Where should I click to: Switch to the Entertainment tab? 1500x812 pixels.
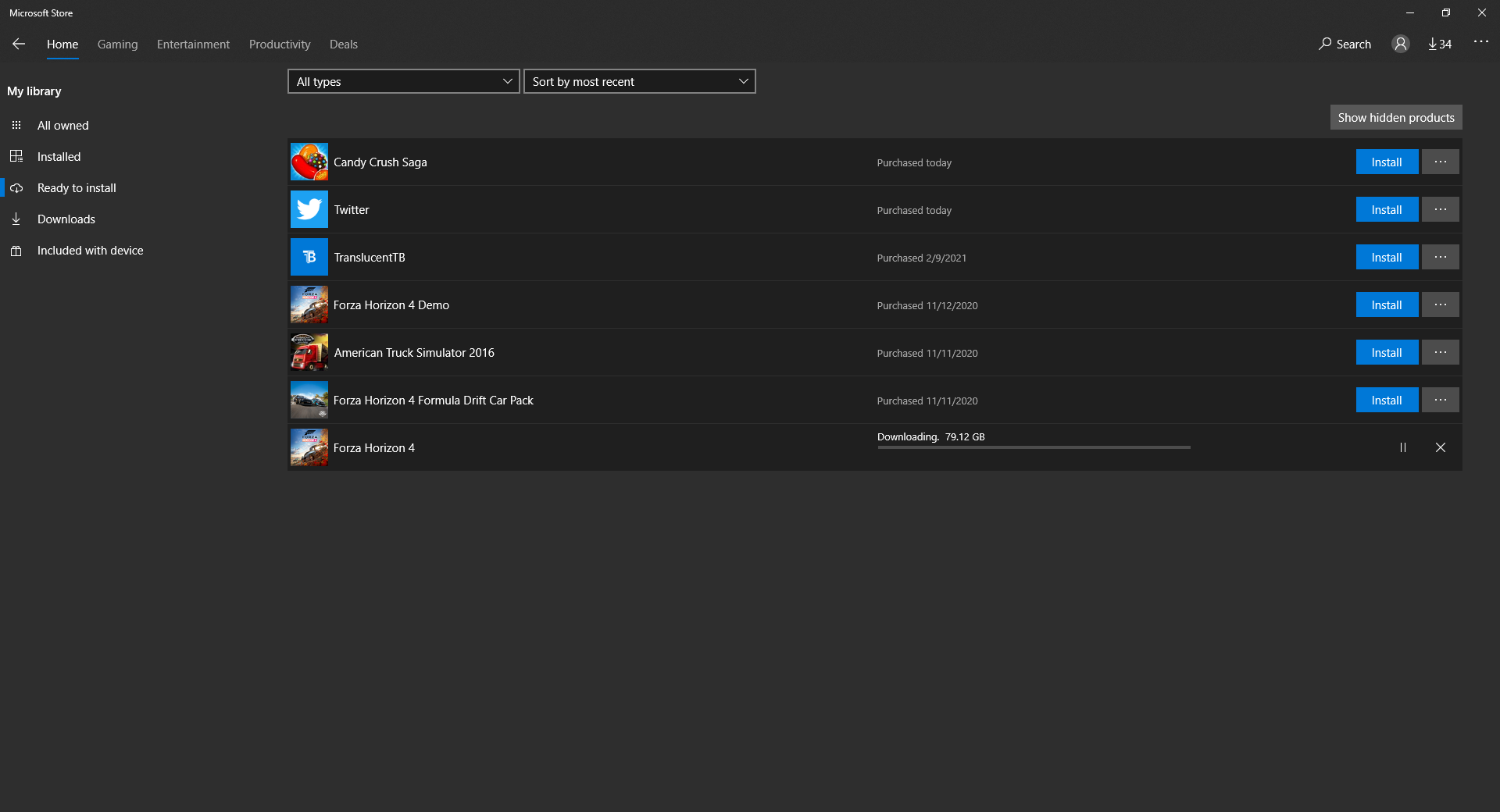pos(193,45)
